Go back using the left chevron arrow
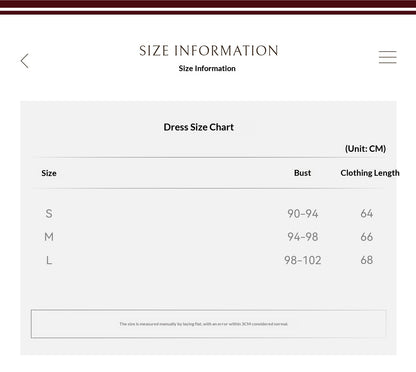 tap(25, 61)
